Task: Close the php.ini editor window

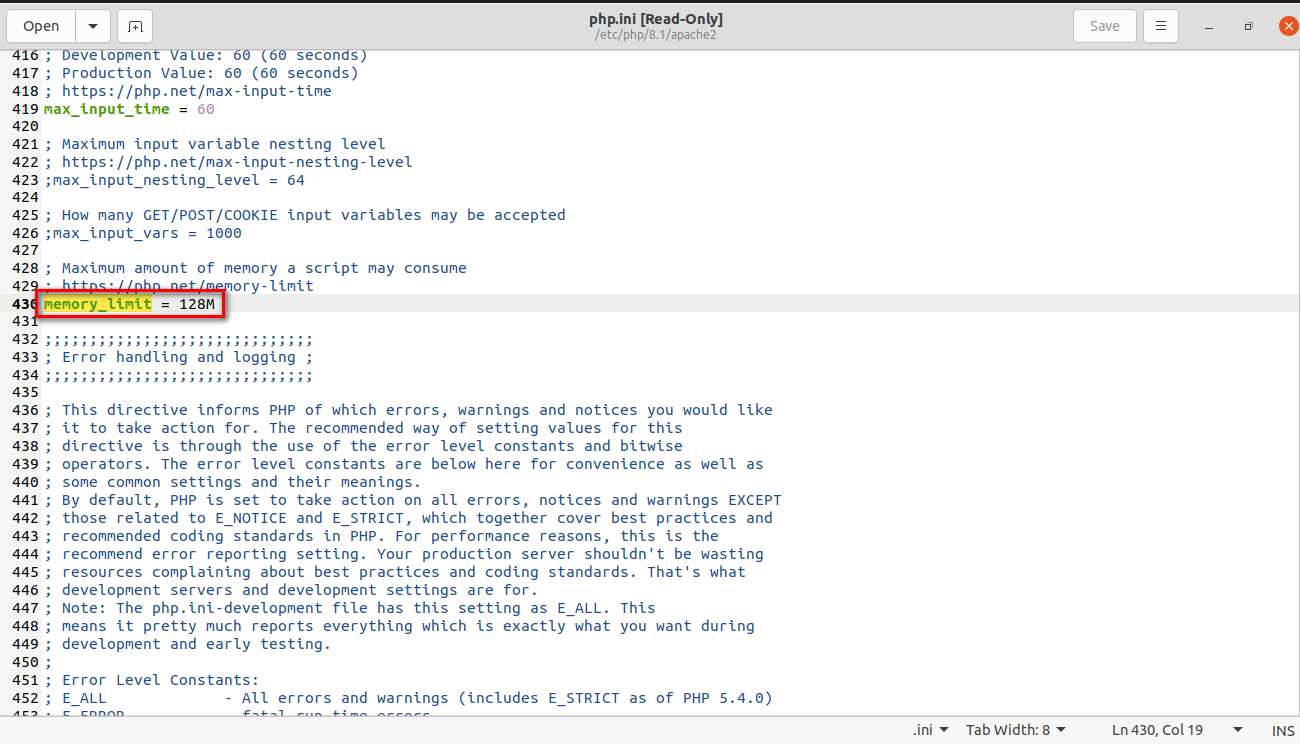Action: point(1288,26)
